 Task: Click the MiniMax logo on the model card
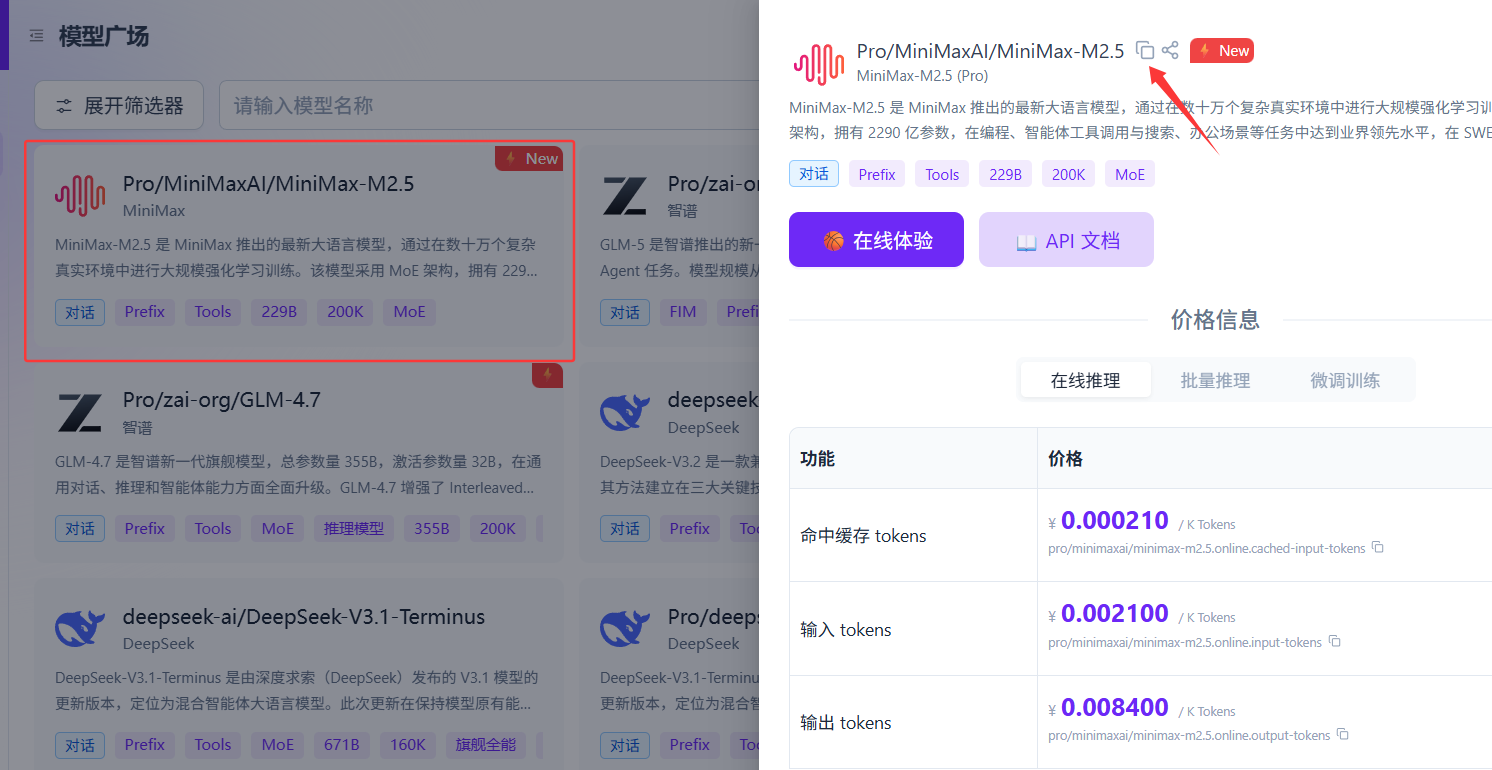pyautogui.click(x=80, y=196)
